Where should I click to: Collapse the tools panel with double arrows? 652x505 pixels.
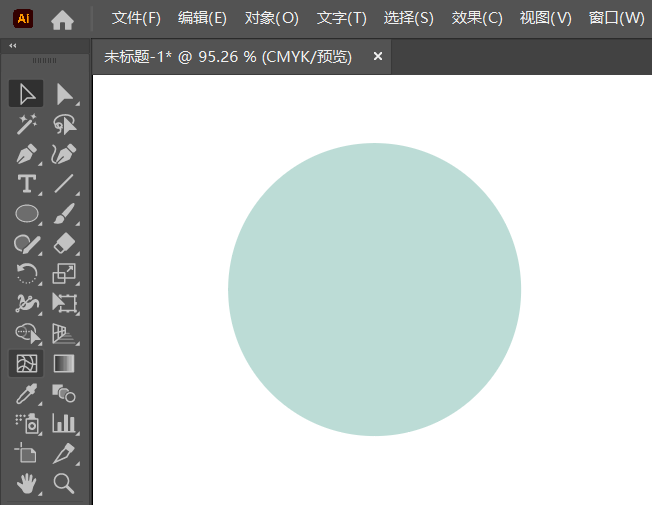tap(13, 46)
